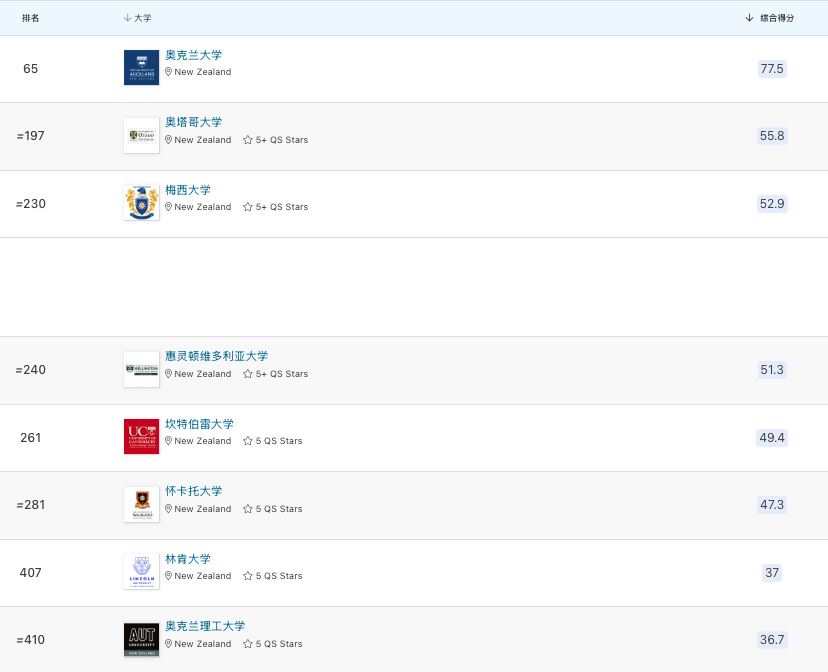Click the University of Auckland logo
The height and width of the screenshot is (672, 828).
click(x=141, y=68)
